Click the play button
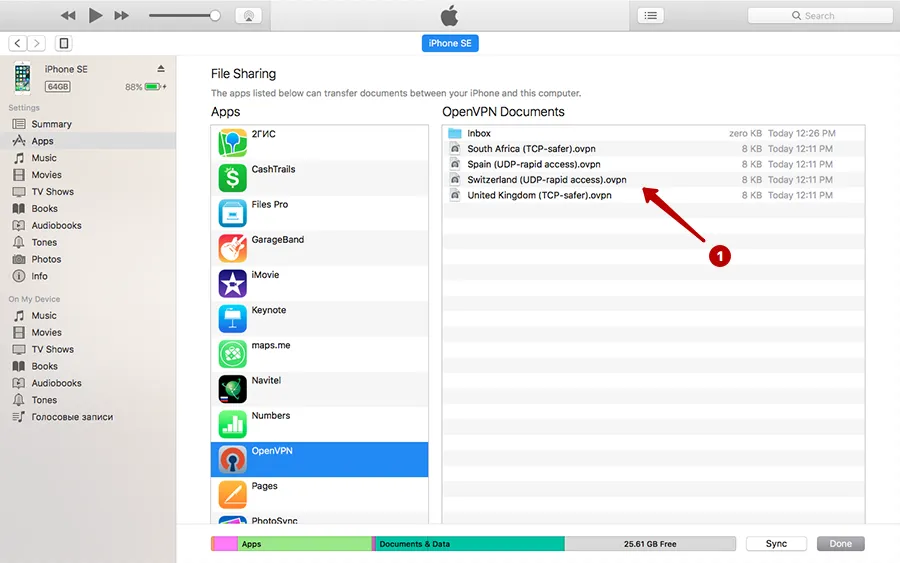Screen dimensions: 900x563 pyautogui.click(x=95, y=15)
